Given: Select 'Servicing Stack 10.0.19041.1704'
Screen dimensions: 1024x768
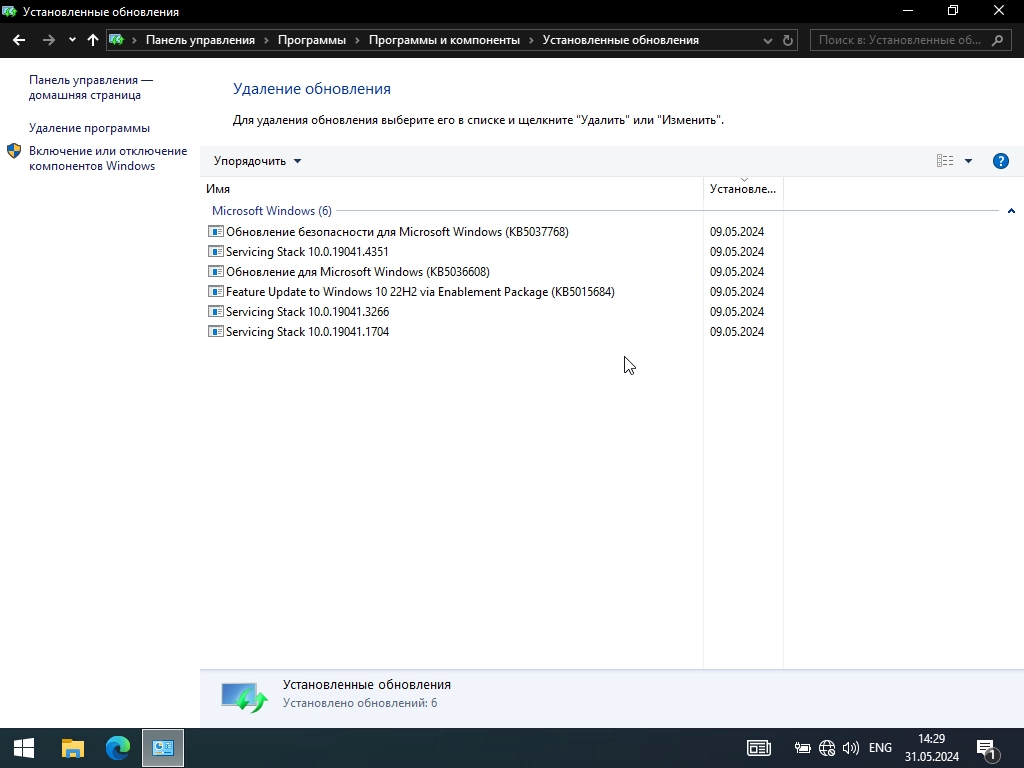Looking at the screenshot, I should click(307, 332).
